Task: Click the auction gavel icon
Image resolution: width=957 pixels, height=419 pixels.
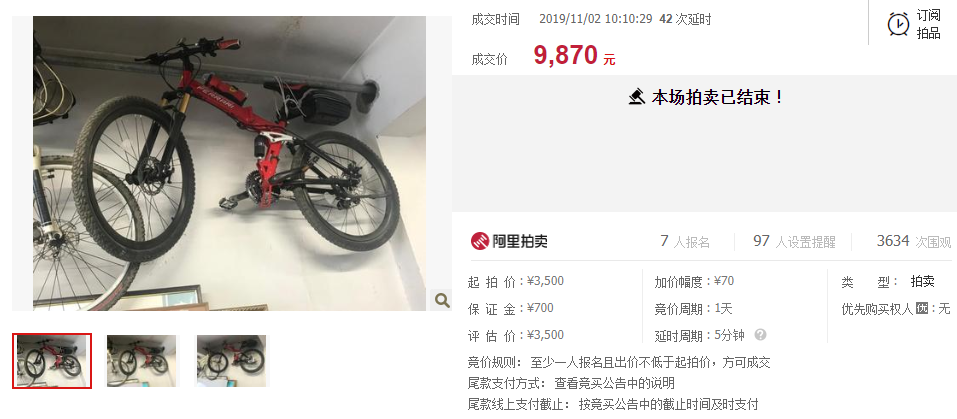Action: [x=637, y=97]
